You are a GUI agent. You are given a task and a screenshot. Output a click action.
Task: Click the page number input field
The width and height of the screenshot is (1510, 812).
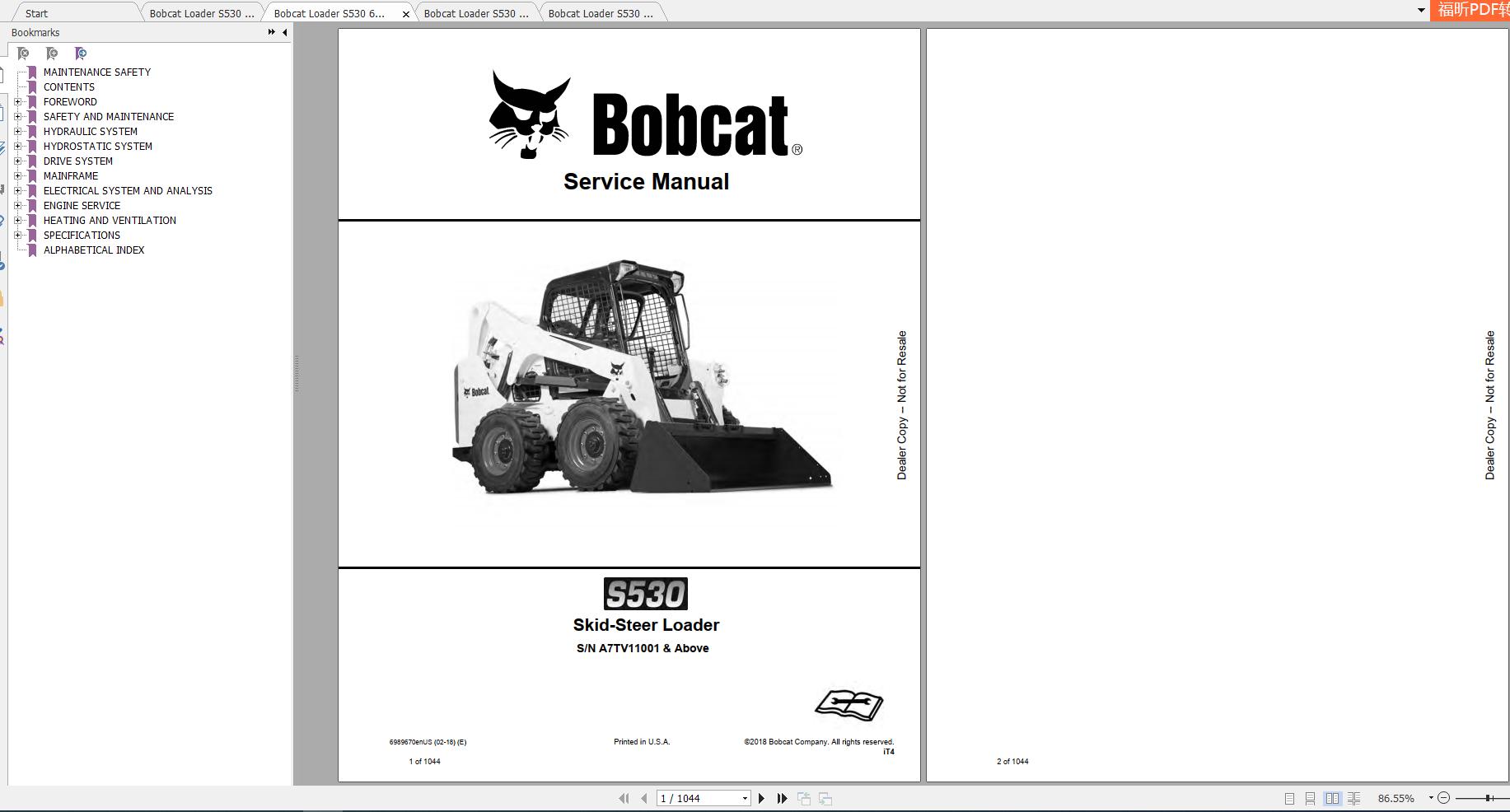click(x=696, y=797)
